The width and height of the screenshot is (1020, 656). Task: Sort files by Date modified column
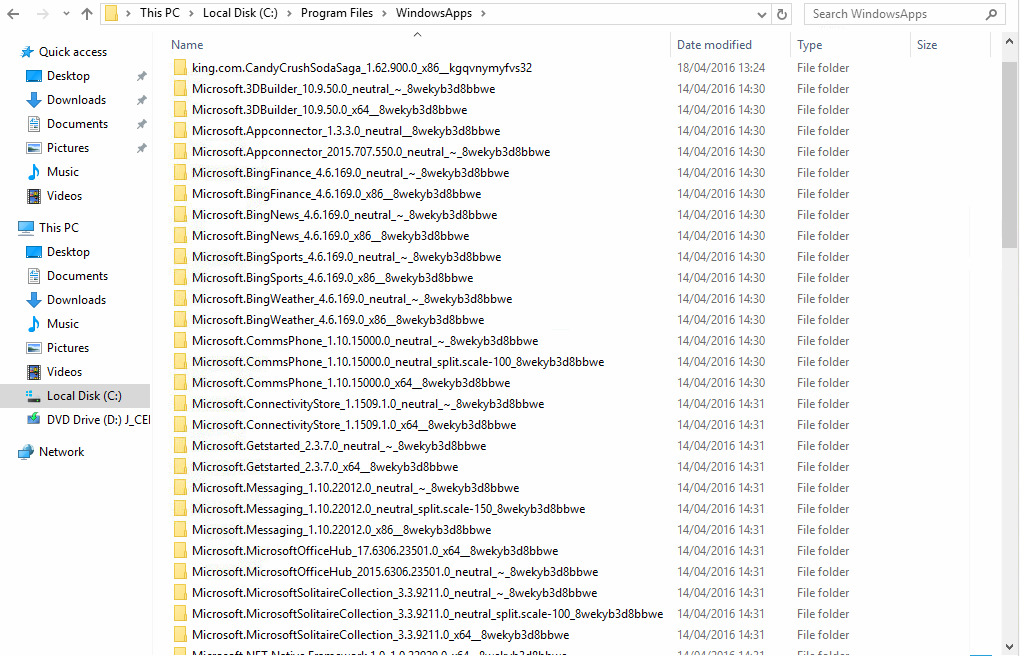(x=714, y=45)
